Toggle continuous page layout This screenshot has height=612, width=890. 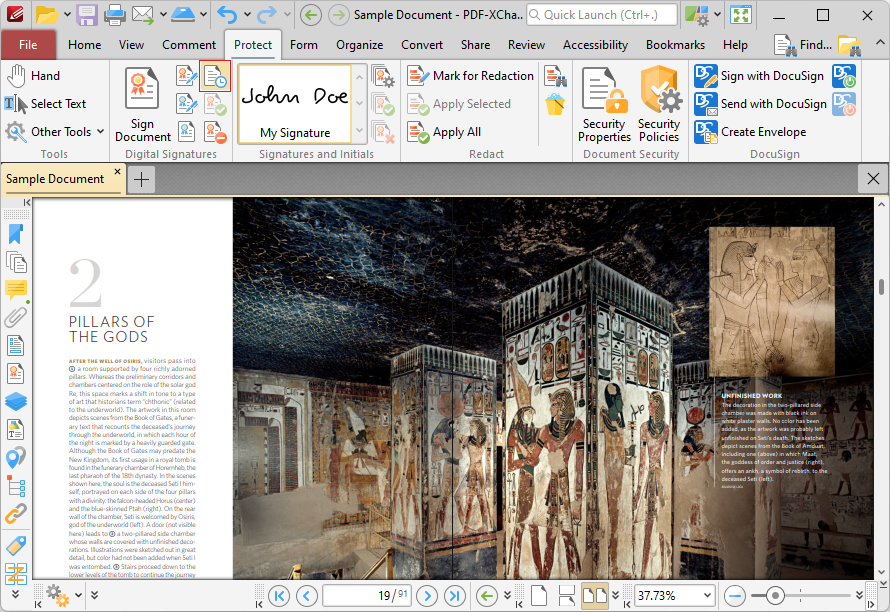click(x=566, y=596)
